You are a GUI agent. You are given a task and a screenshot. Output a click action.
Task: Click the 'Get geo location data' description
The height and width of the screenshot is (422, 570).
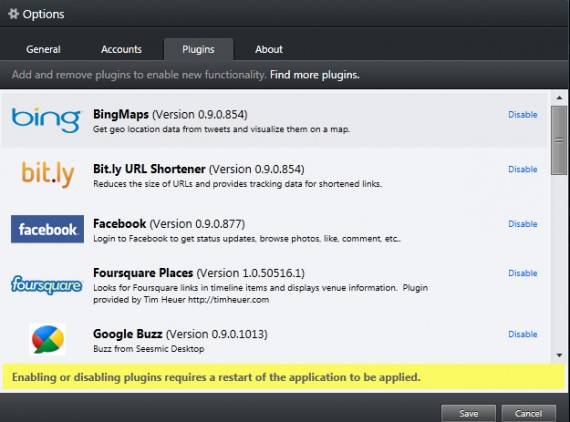coord(221,129)
